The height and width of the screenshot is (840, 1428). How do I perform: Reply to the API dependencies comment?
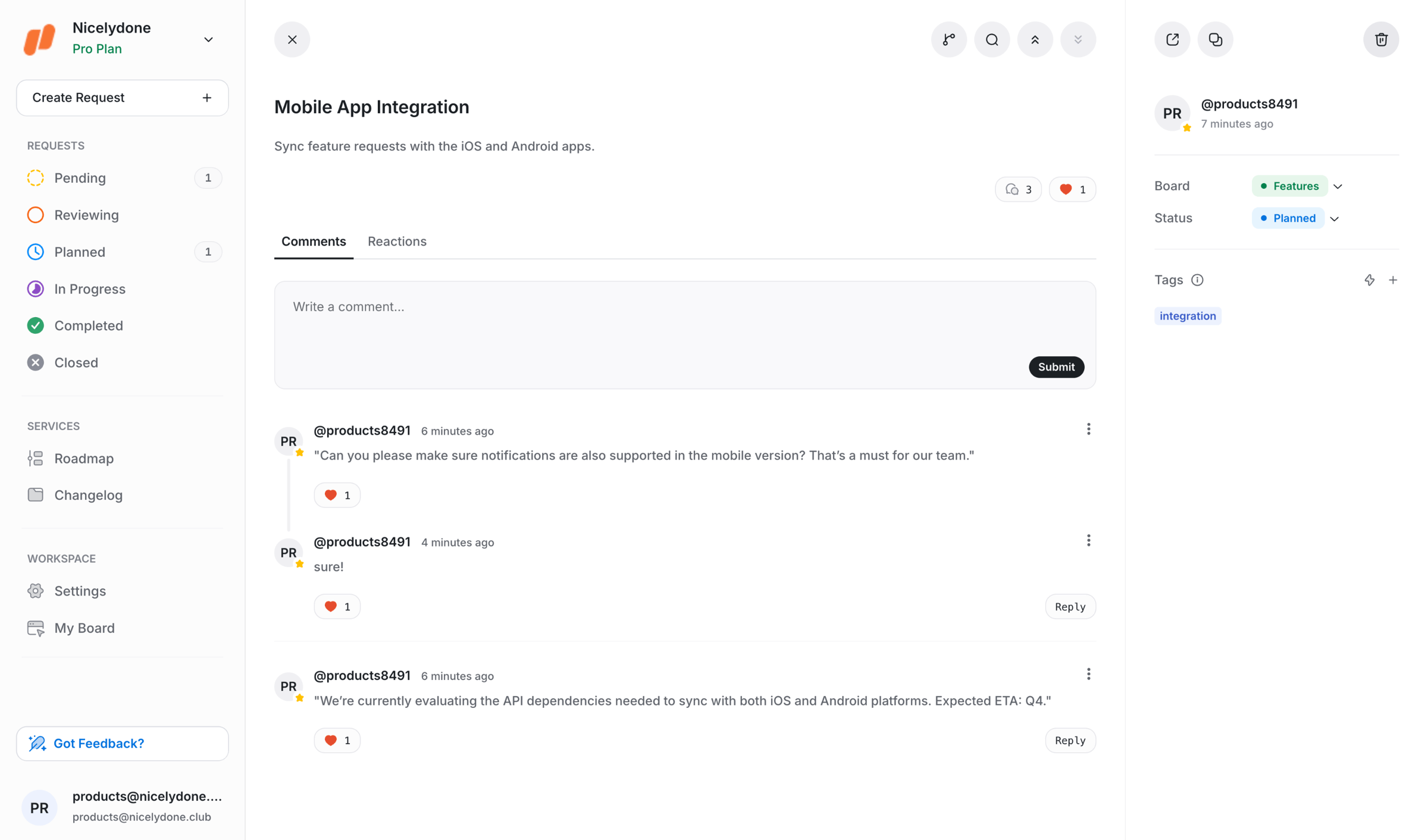[x=1070, y=741]
